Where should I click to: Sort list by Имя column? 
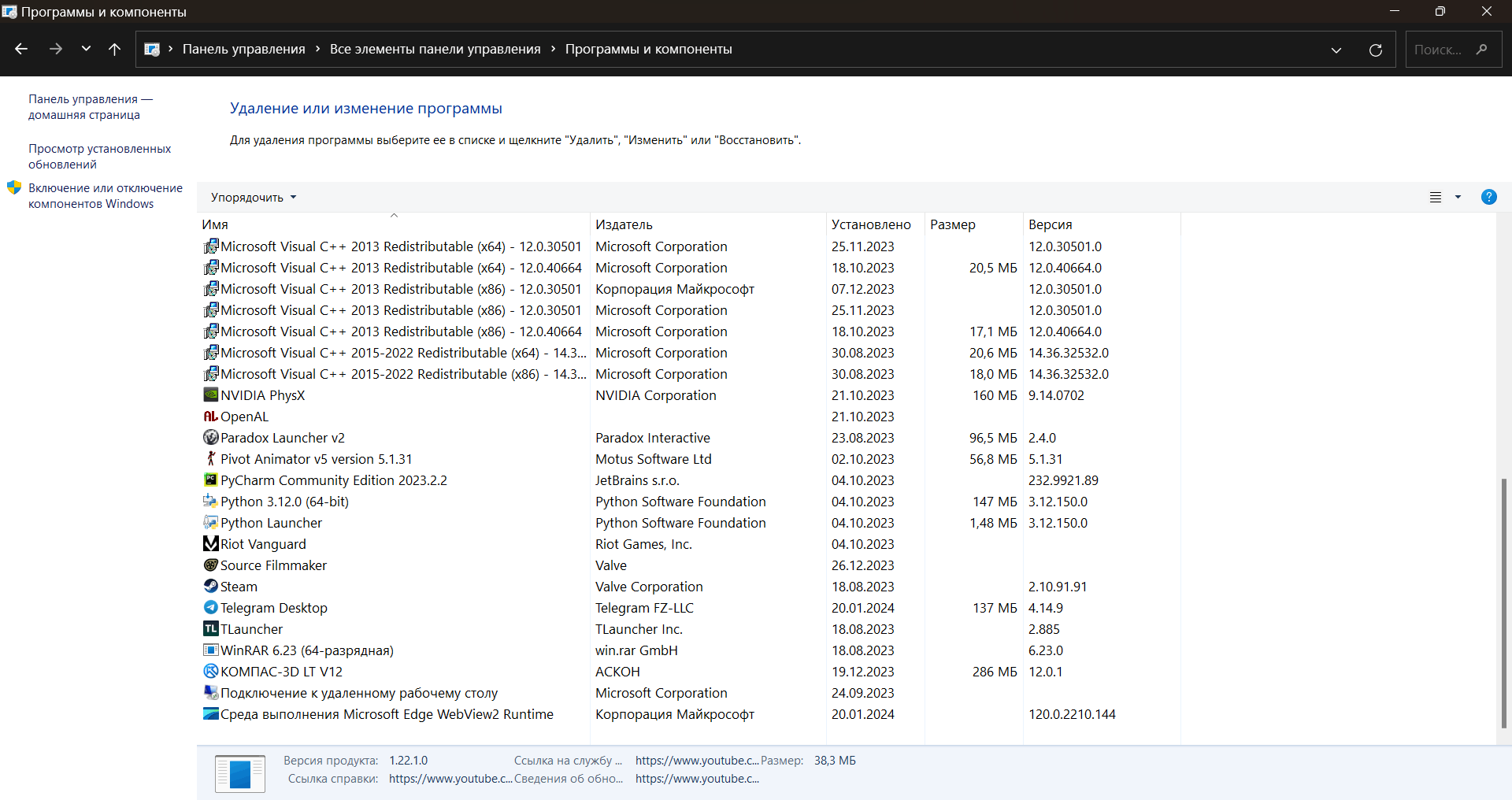pos(394,224)
